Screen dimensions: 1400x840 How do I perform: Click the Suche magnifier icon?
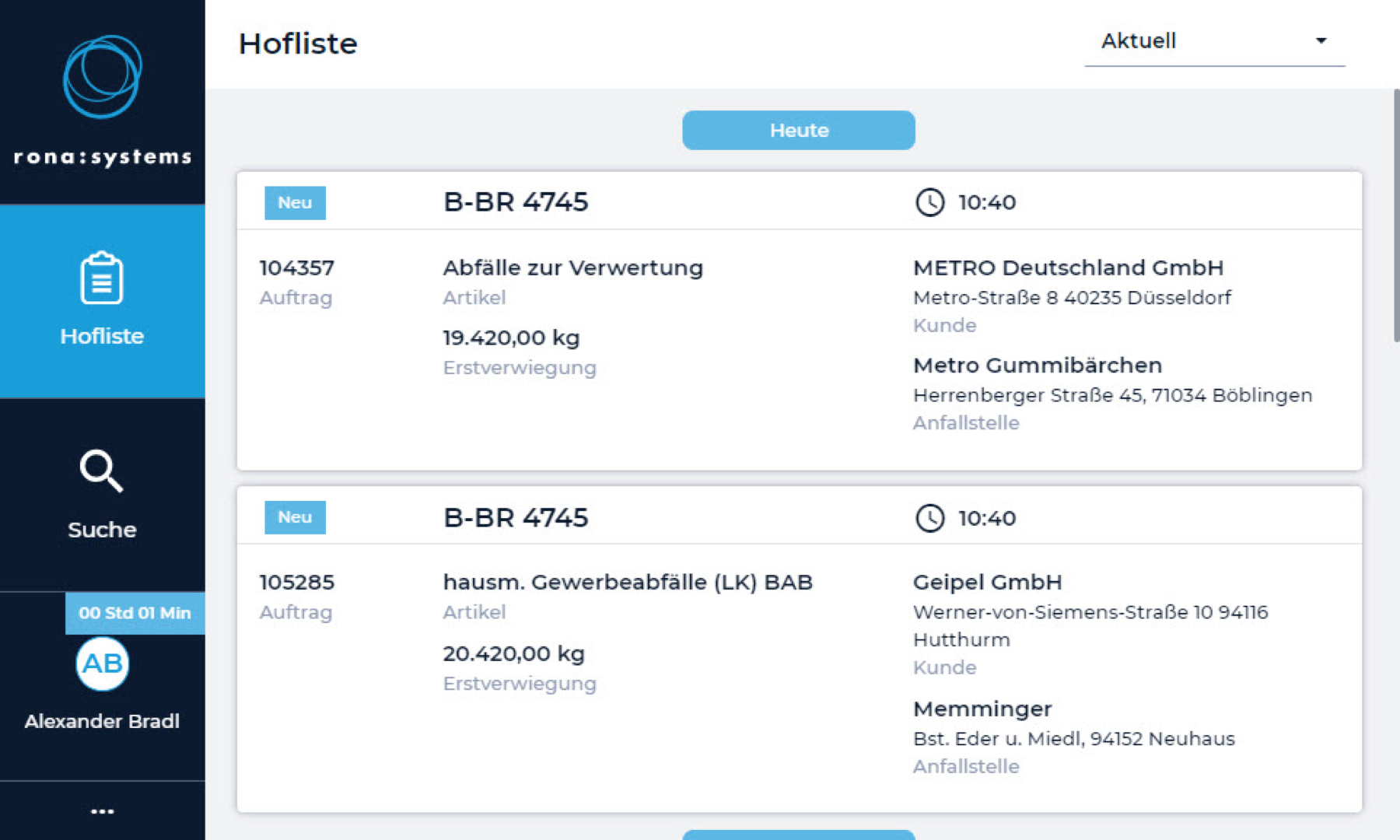(102, 471)
